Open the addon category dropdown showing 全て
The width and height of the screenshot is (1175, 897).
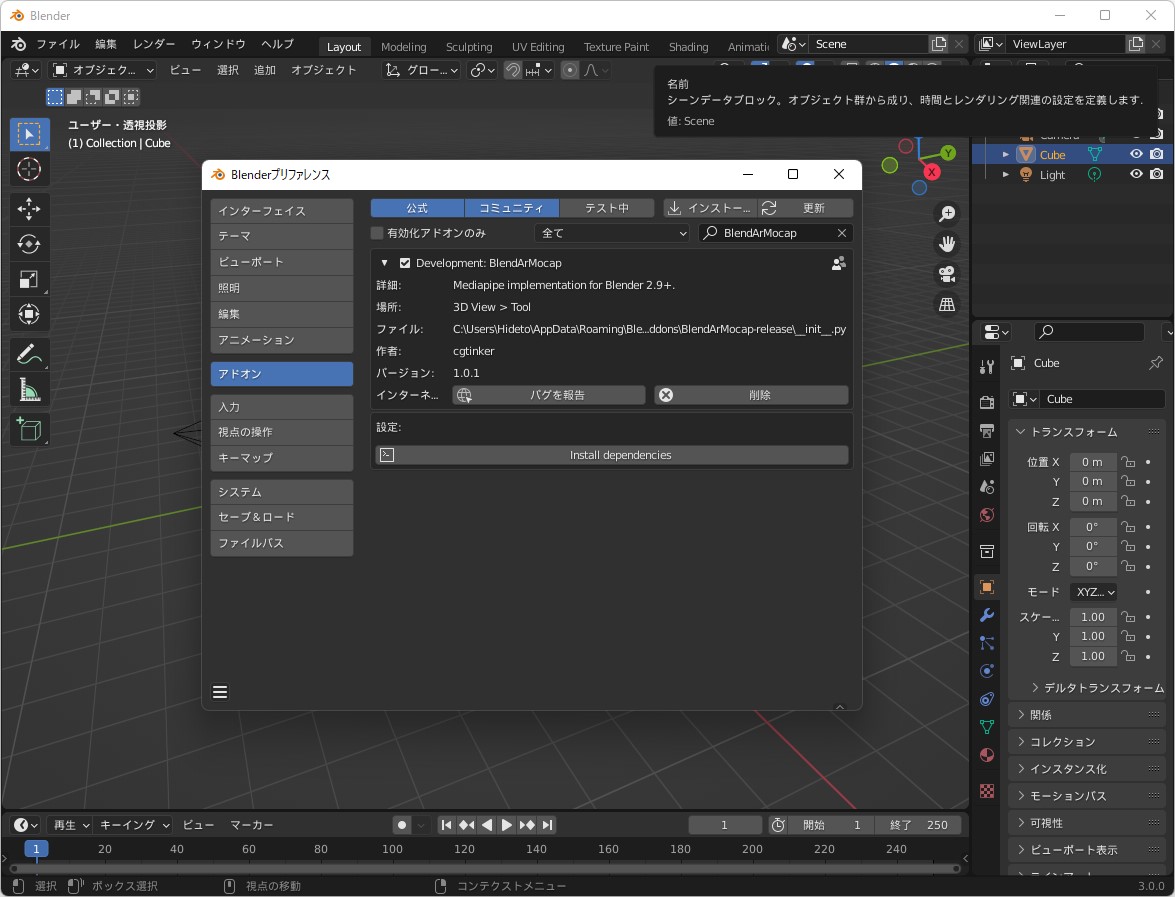[x=612, y=232]
